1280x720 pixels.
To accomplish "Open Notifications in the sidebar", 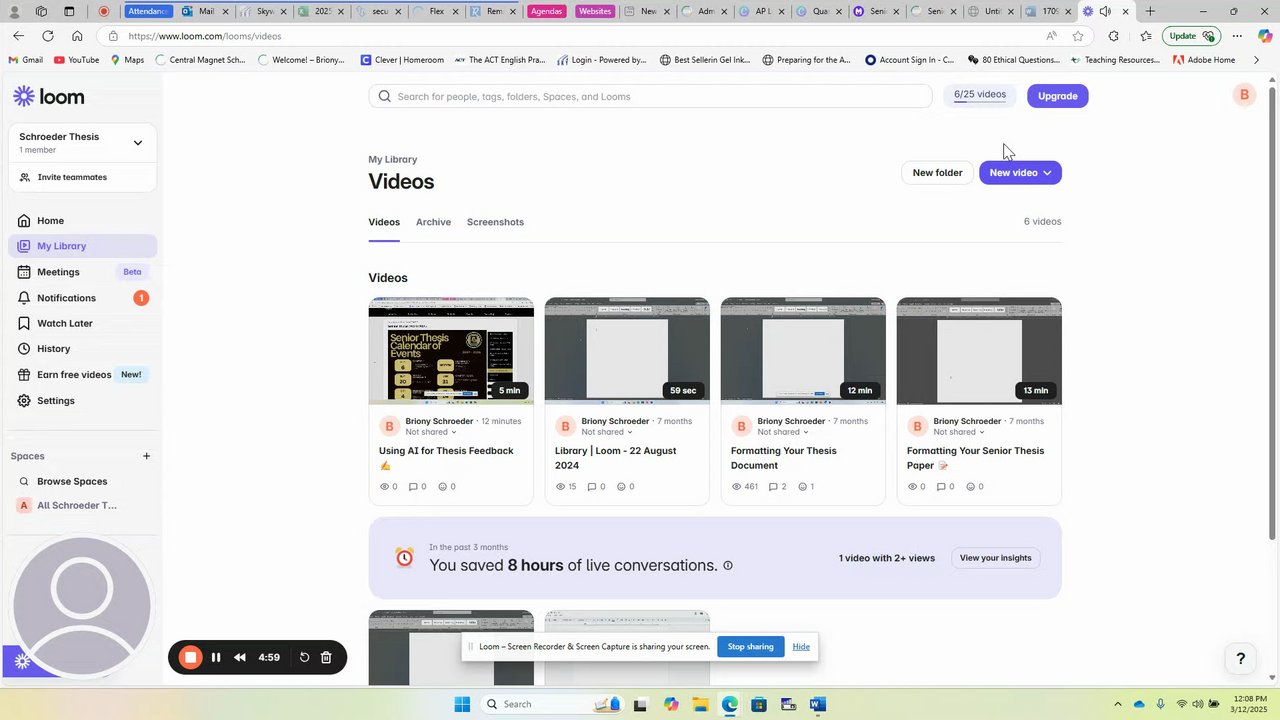I will point(83,298).
